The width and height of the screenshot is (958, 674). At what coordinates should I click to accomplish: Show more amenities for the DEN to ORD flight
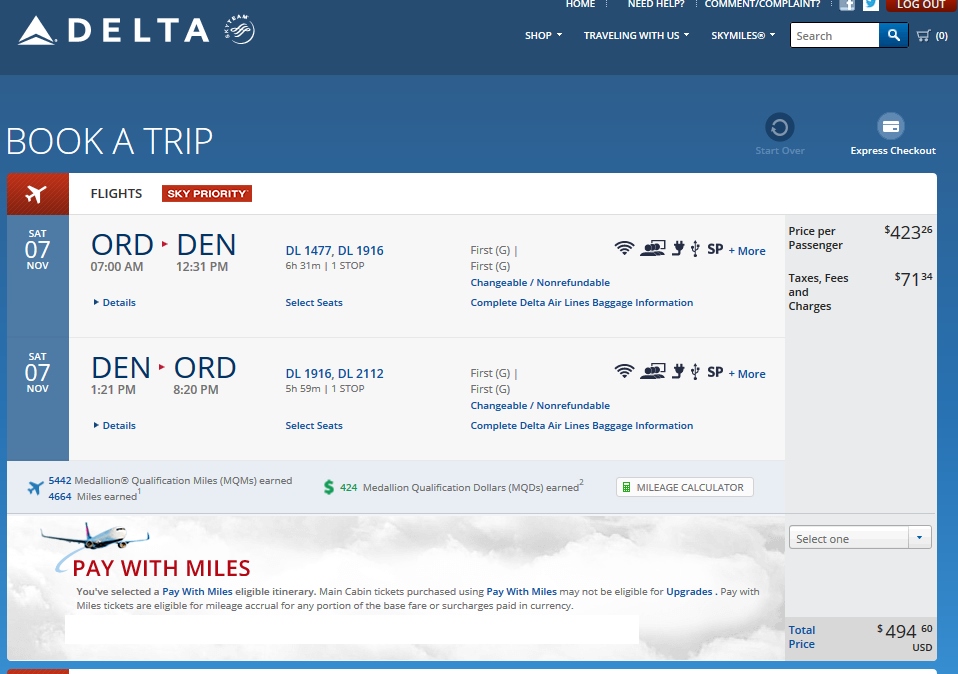[x=747, y=374]
